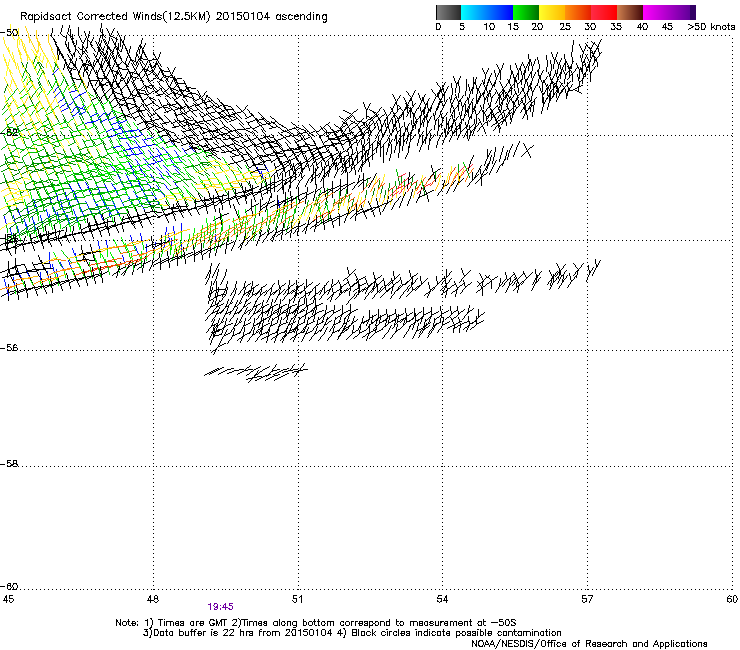This screenshot has height=650, width=740.
Task: Click the cyan 5-10 knots legend segment
Action: click(474, 12)
